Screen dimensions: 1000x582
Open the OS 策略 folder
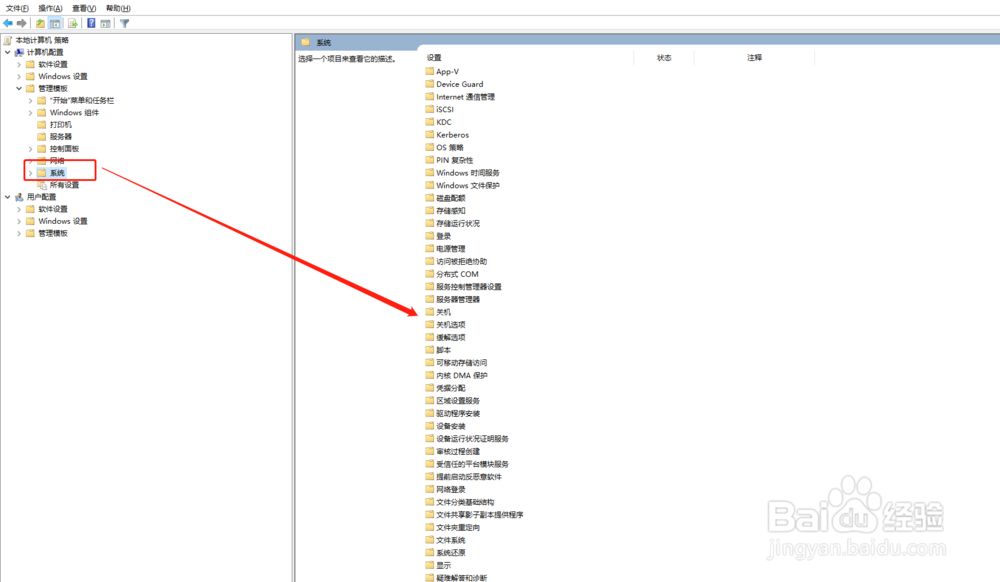pos(450,147)
